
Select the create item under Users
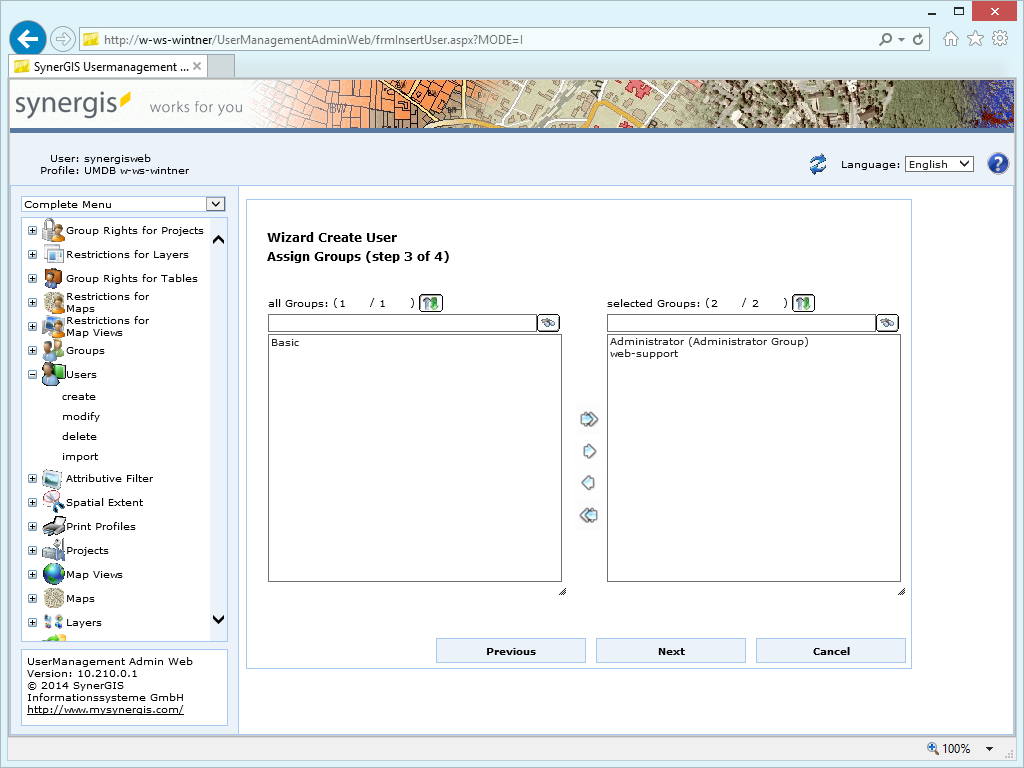pos(78,396)
